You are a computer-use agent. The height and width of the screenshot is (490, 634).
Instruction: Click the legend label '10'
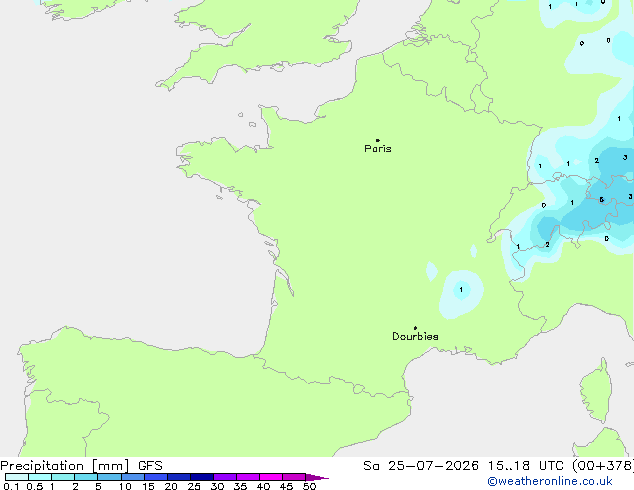coord(125,486)
